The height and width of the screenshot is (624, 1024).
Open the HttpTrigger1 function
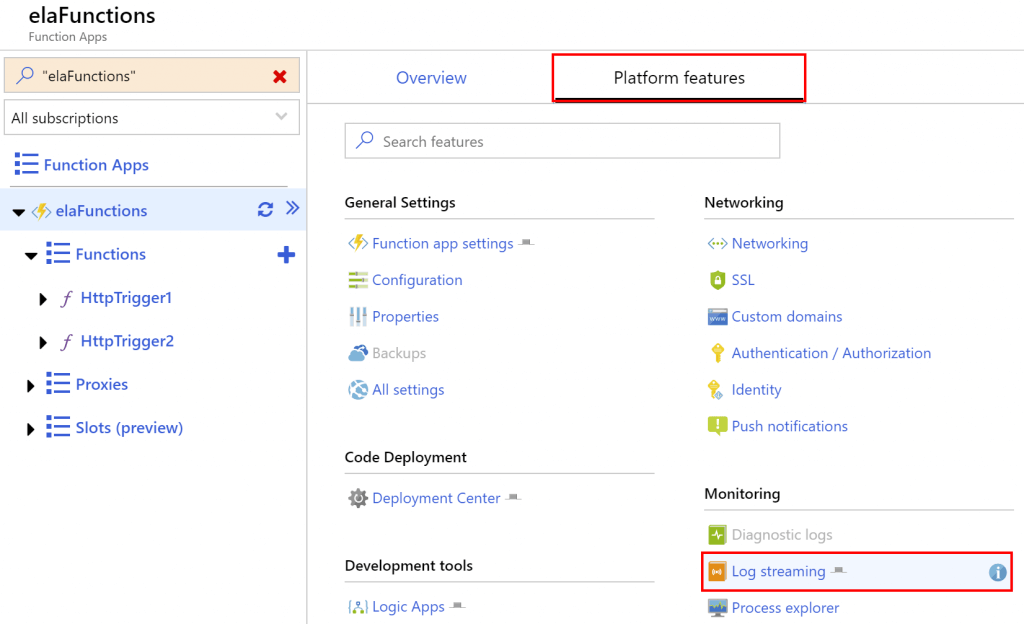click(x=126, y=298)
